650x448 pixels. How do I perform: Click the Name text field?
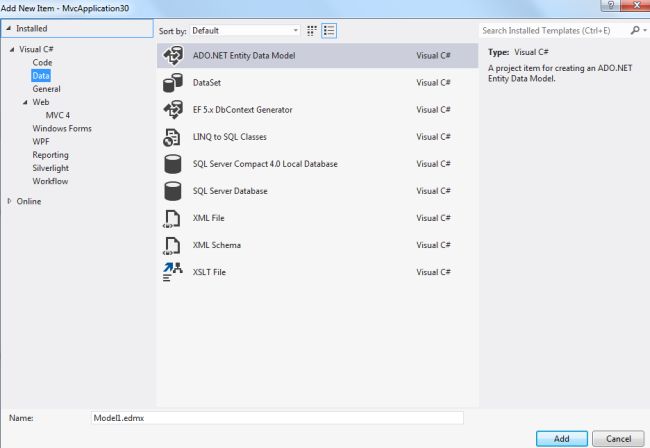(x=277, y=417)
